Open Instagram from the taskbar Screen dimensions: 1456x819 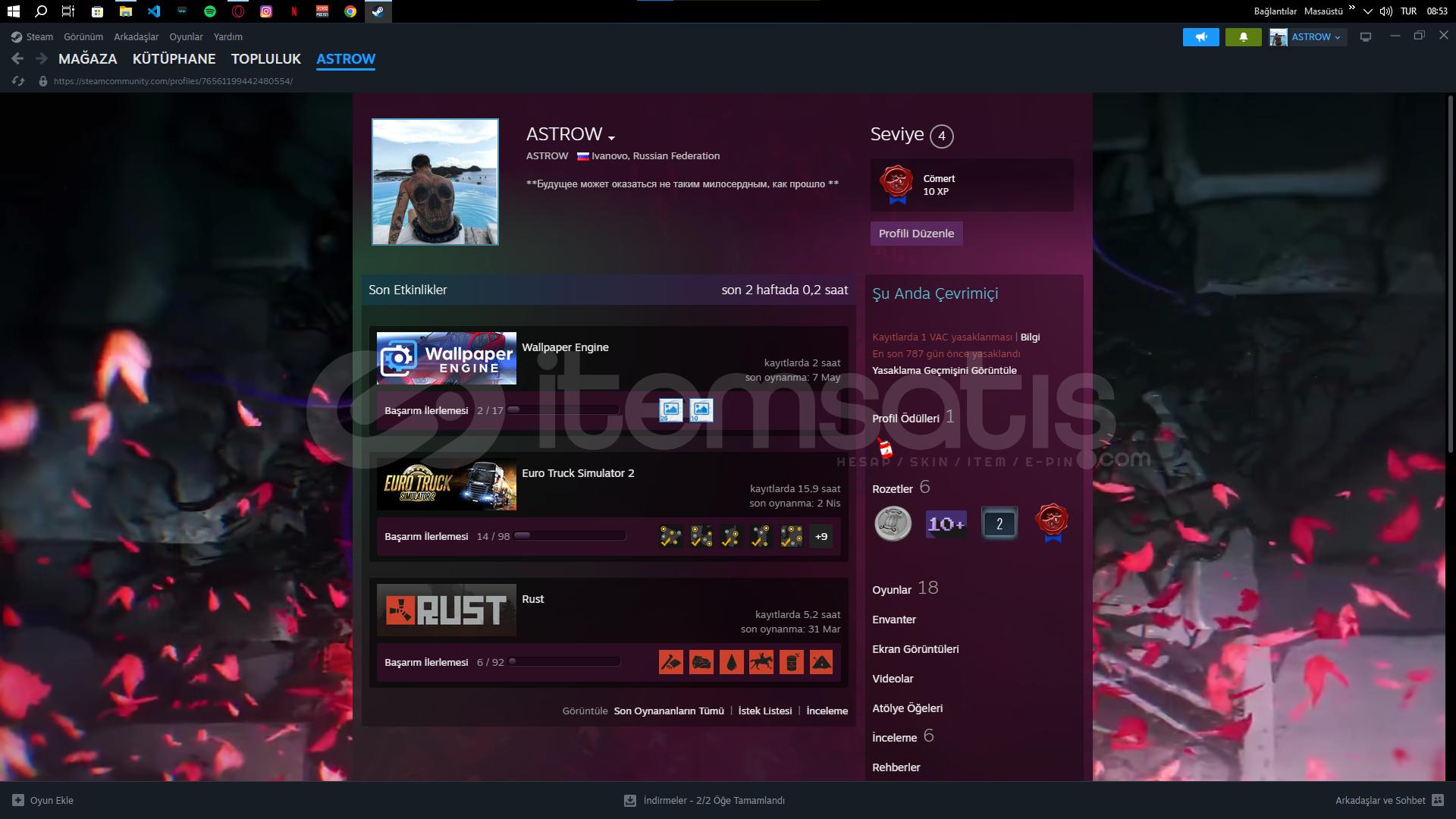coord(266,11)
